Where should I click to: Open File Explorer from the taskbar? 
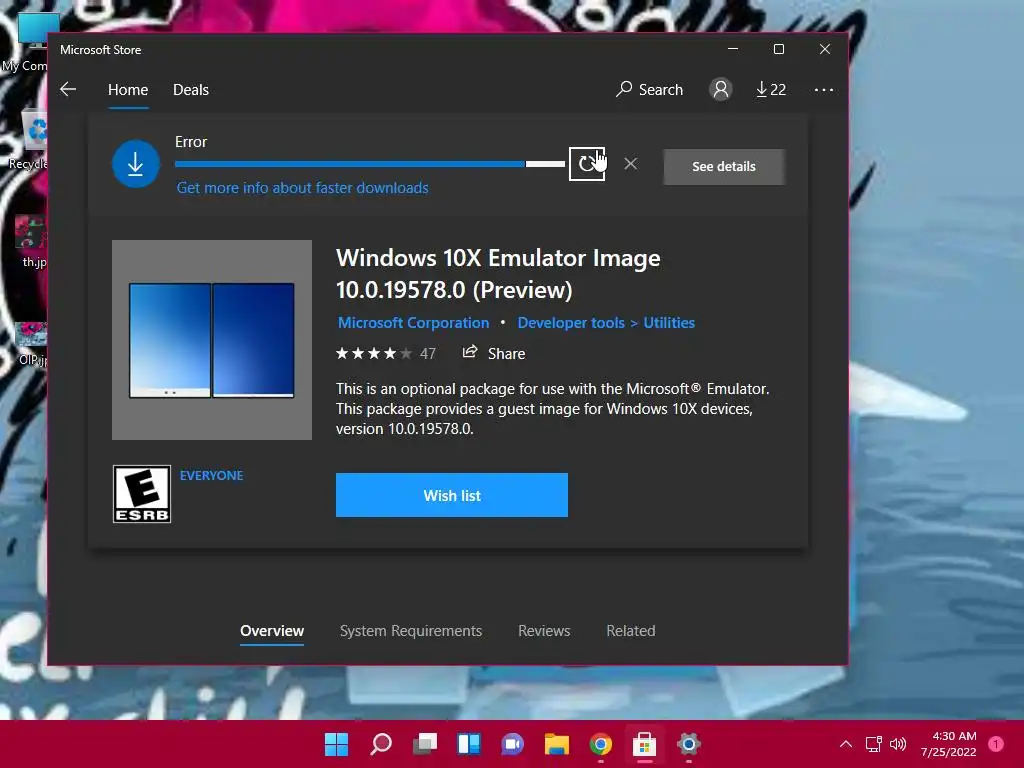tap(556, 744)
